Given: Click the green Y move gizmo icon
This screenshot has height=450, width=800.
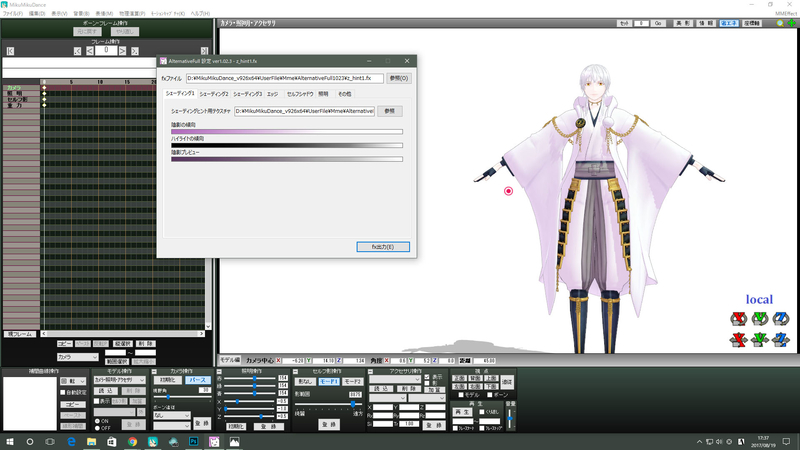Looking at the screenshot, I should pyautogui.click(x=760, y=339).
